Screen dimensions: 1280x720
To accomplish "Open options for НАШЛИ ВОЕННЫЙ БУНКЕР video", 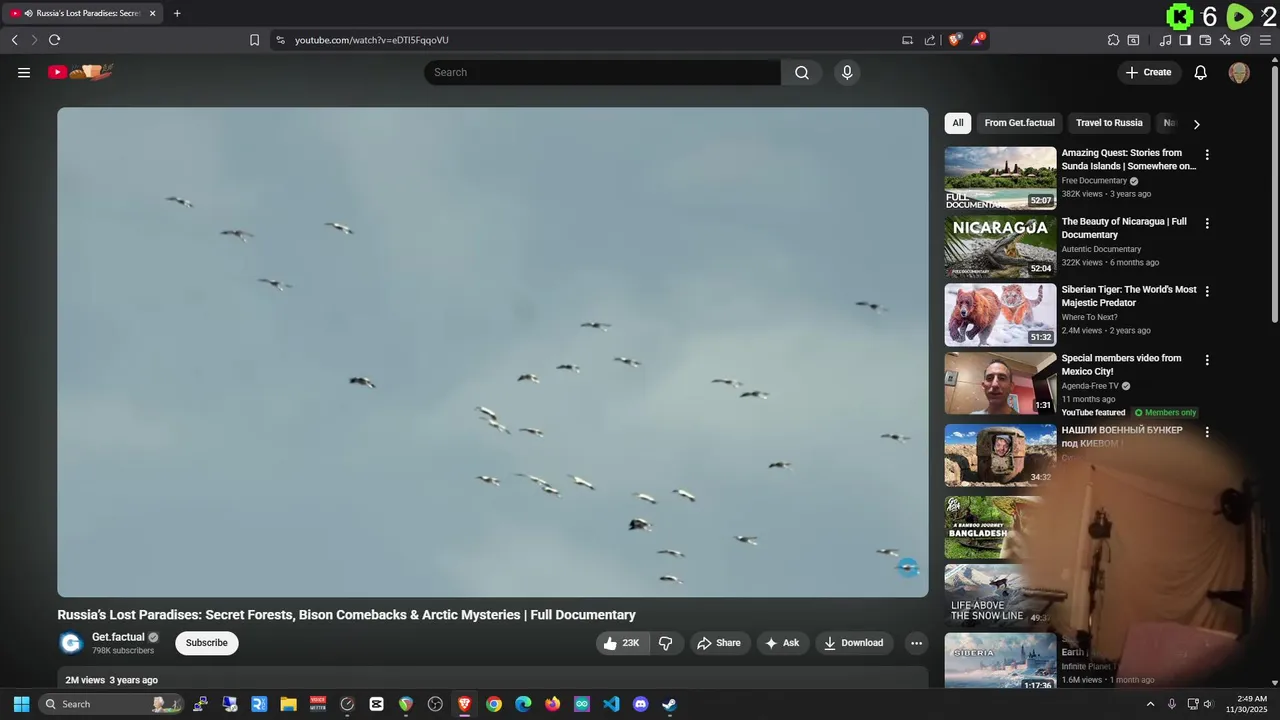I will [x=1207, y=432].
